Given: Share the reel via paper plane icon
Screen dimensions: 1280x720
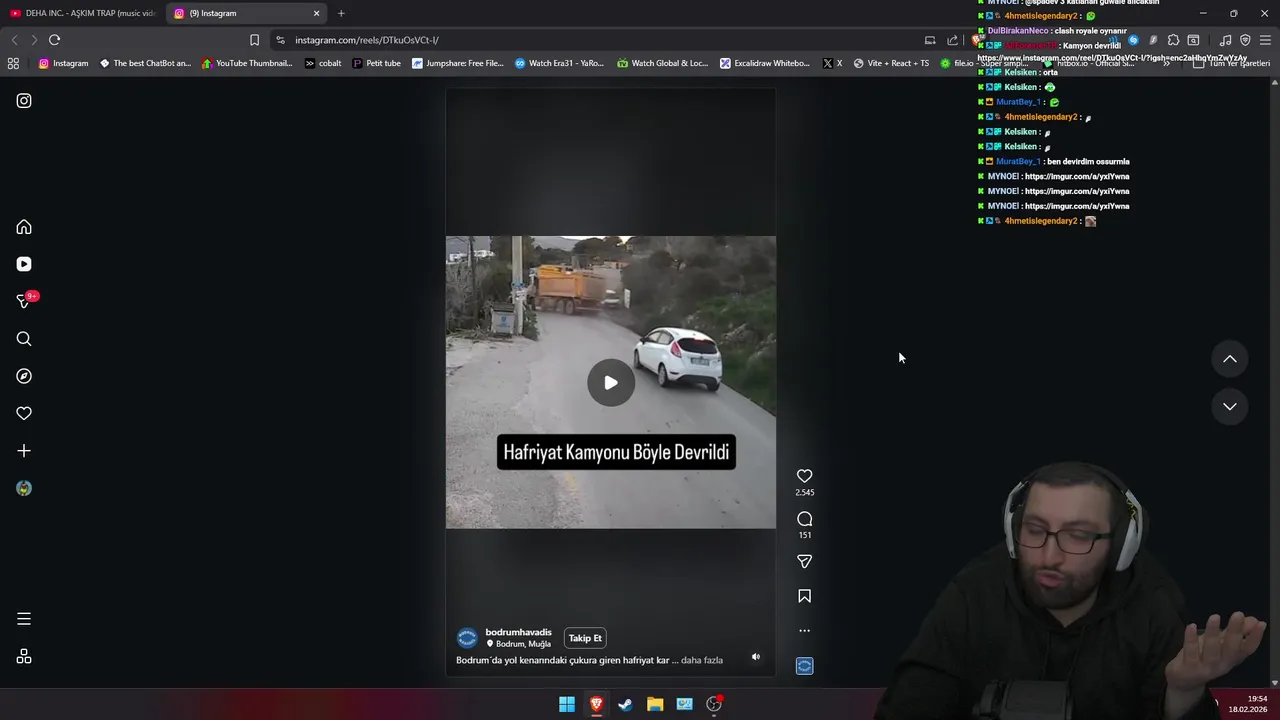Looking at the screenshot, I should pos(804,561).
